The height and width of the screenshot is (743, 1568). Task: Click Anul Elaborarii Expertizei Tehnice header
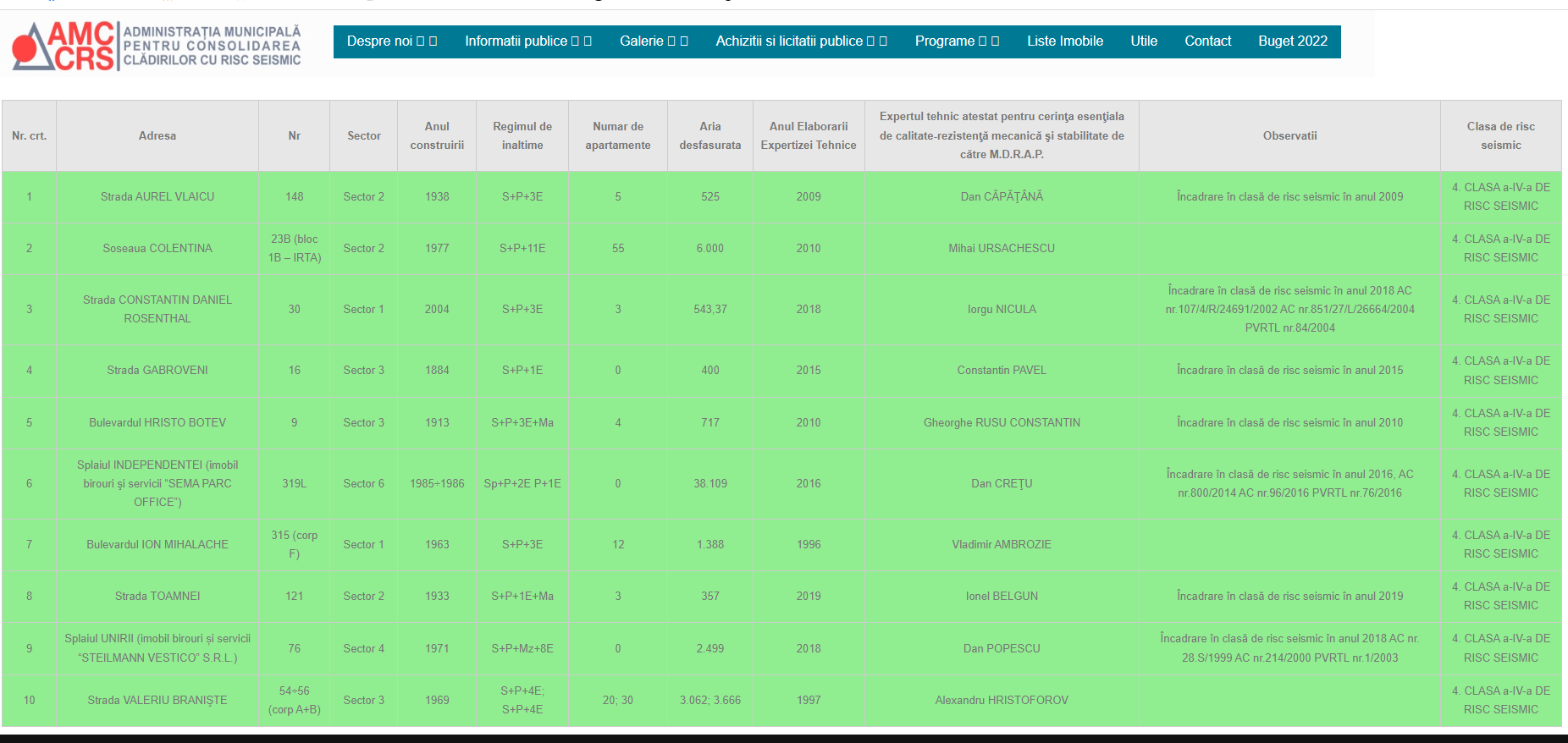809,135
